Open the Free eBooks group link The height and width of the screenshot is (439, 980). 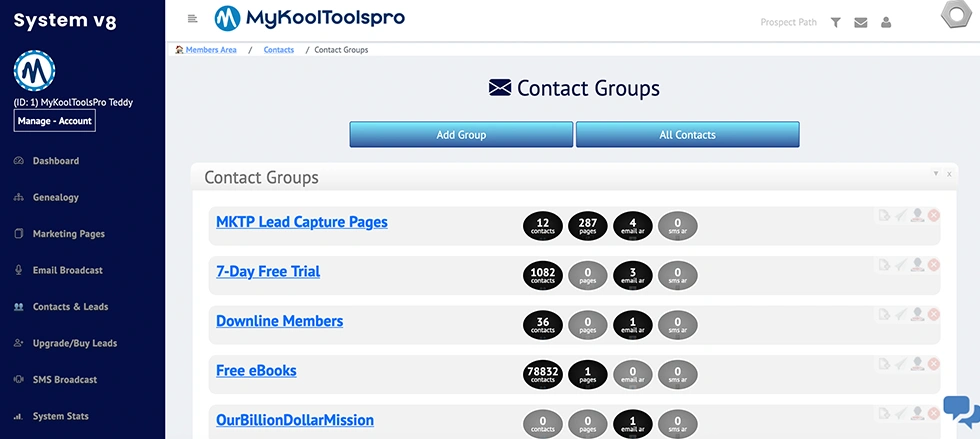click(256, 371)
